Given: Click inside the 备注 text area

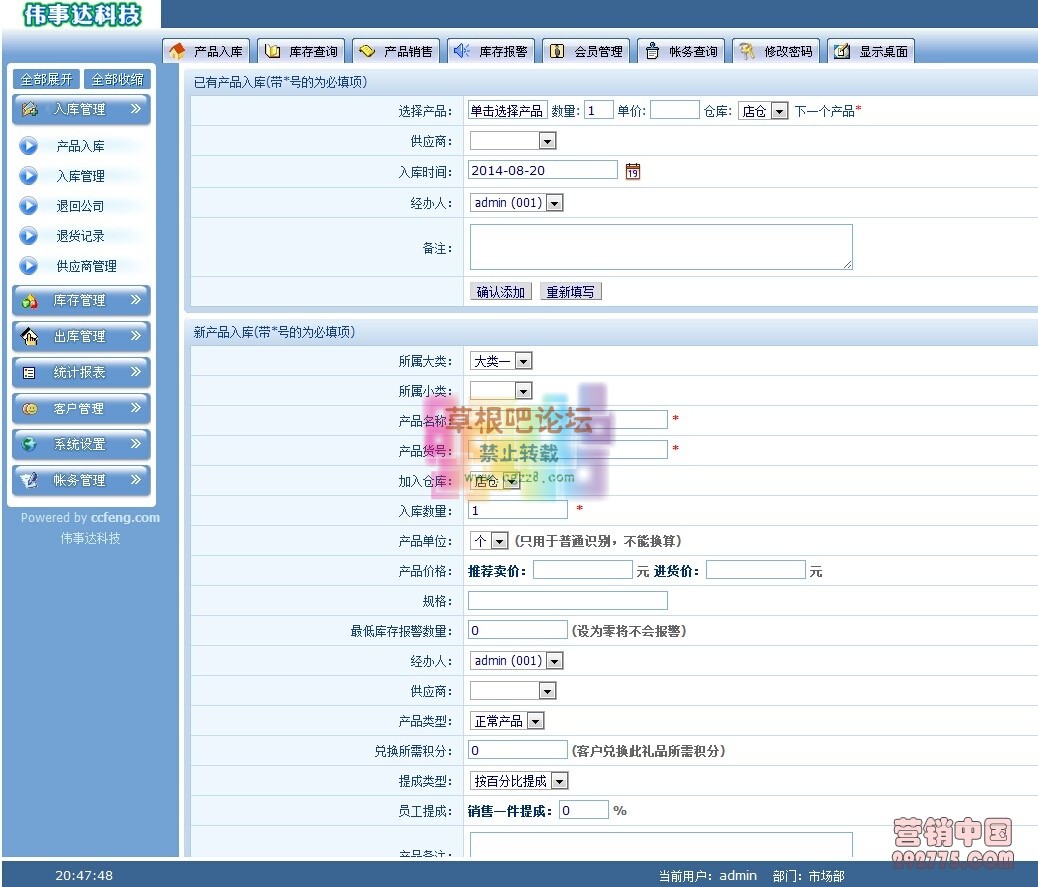Looking at the screenshot, I should 660,246.
